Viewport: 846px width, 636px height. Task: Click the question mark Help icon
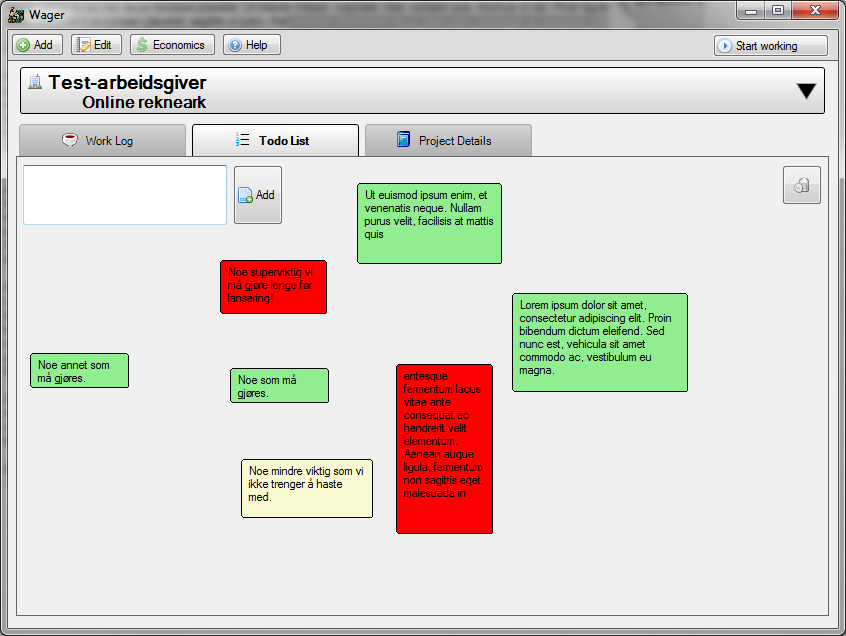coord(235,45)
